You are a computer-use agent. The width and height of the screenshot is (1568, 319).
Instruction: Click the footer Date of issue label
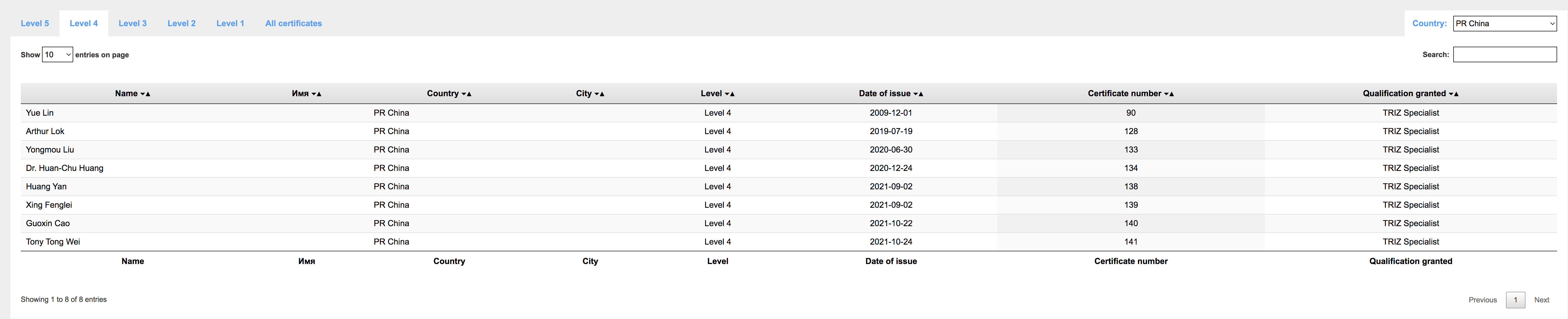[891, 261]
